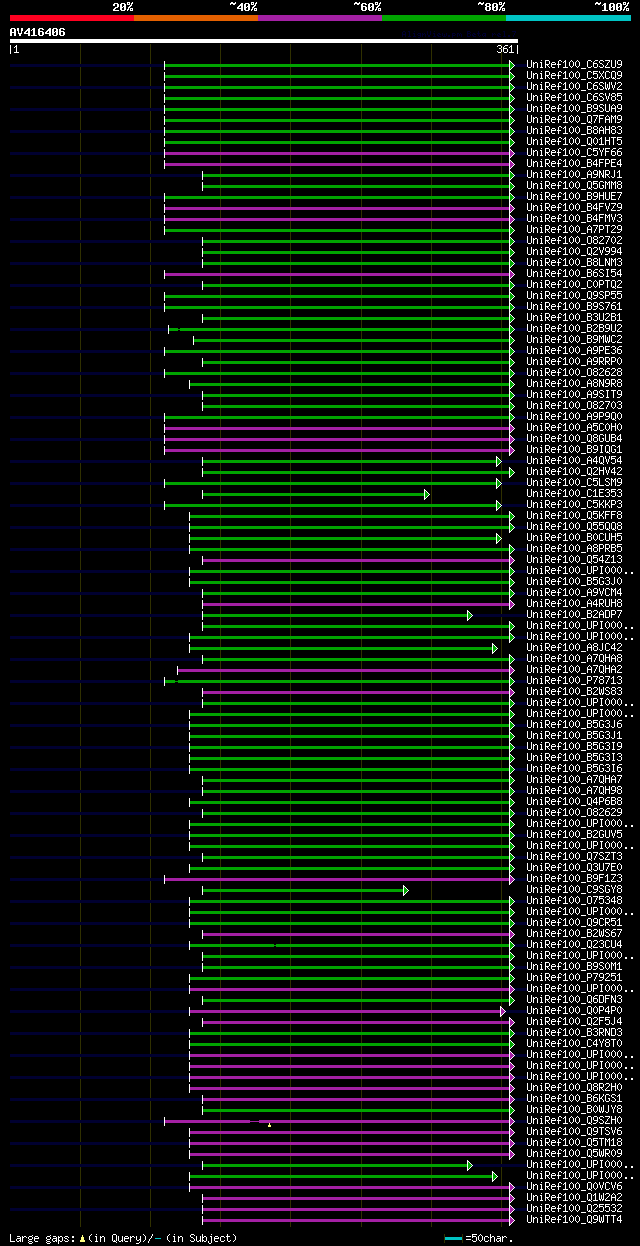Open hit UniRef100_Q9SP55
Image resolution: width=640 pixels, height=1246 pixels.
tap(574, 296)
